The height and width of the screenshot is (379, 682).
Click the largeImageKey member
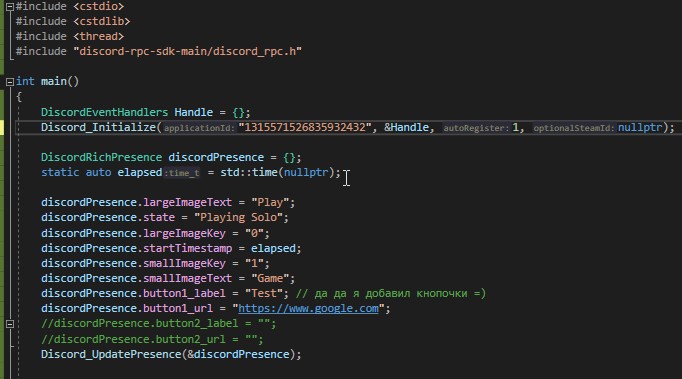tap(184, 233)
